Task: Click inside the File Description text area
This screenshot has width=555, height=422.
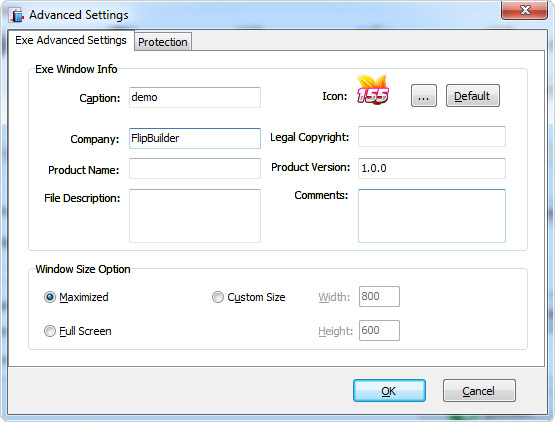Action: 195,216
